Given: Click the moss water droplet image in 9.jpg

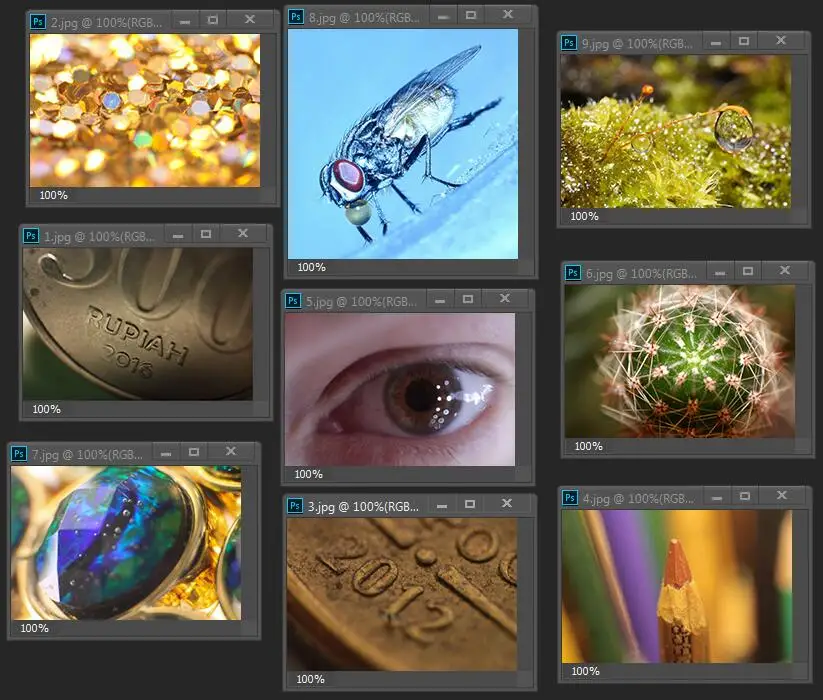Looking at the screenshot, I should point(676,132).
